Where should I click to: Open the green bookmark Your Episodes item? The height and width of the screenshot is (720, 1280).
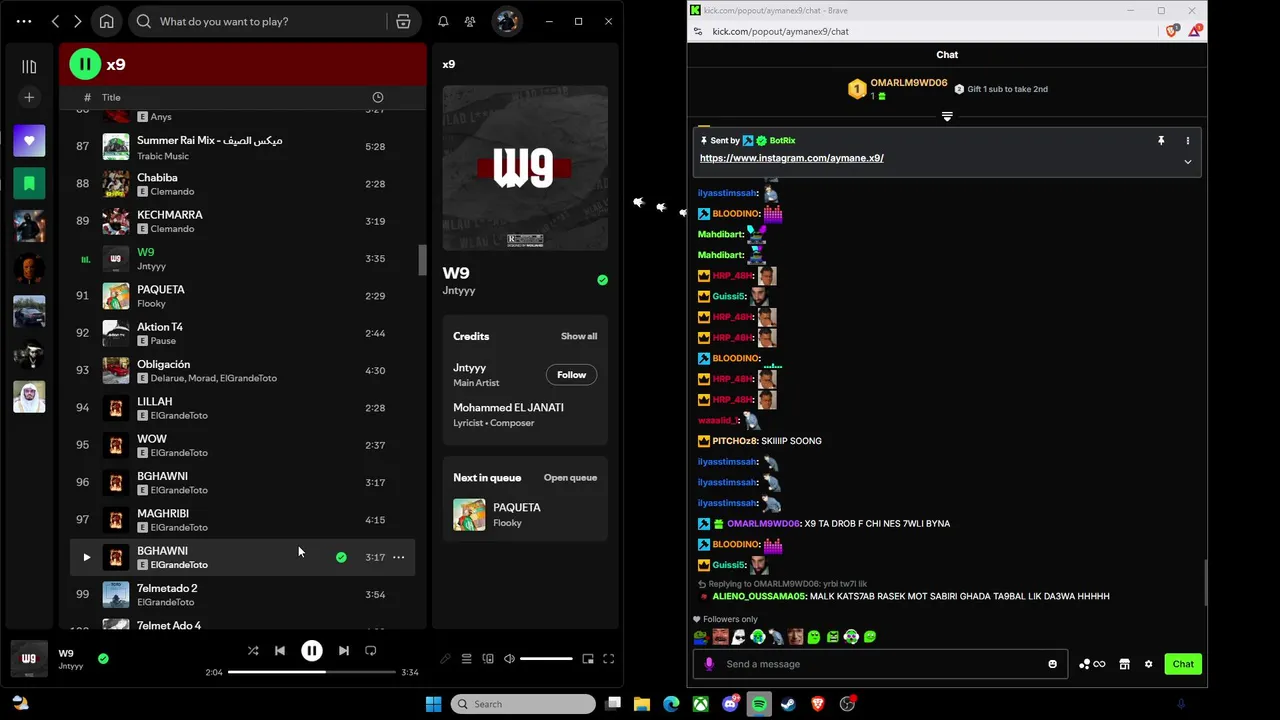pos(29,184)
